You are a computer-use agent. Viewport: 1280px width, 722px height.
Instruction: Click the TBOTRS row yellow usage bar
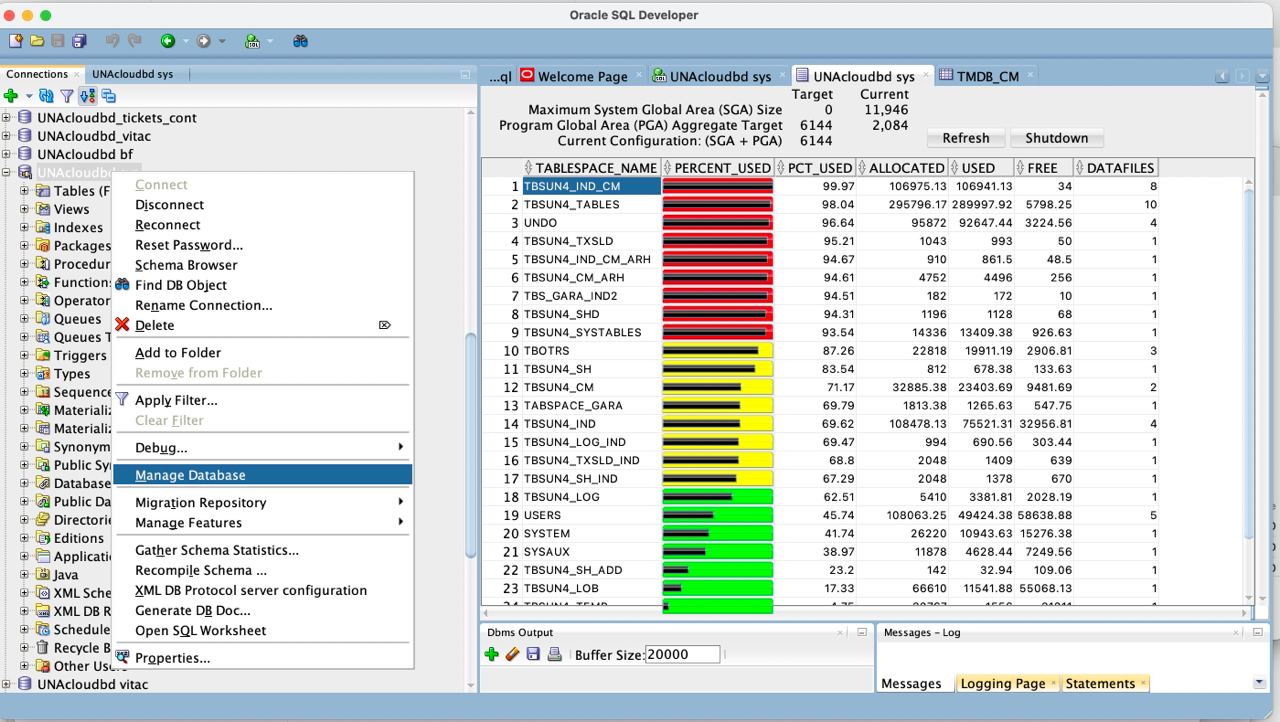(x=718, y=351)
